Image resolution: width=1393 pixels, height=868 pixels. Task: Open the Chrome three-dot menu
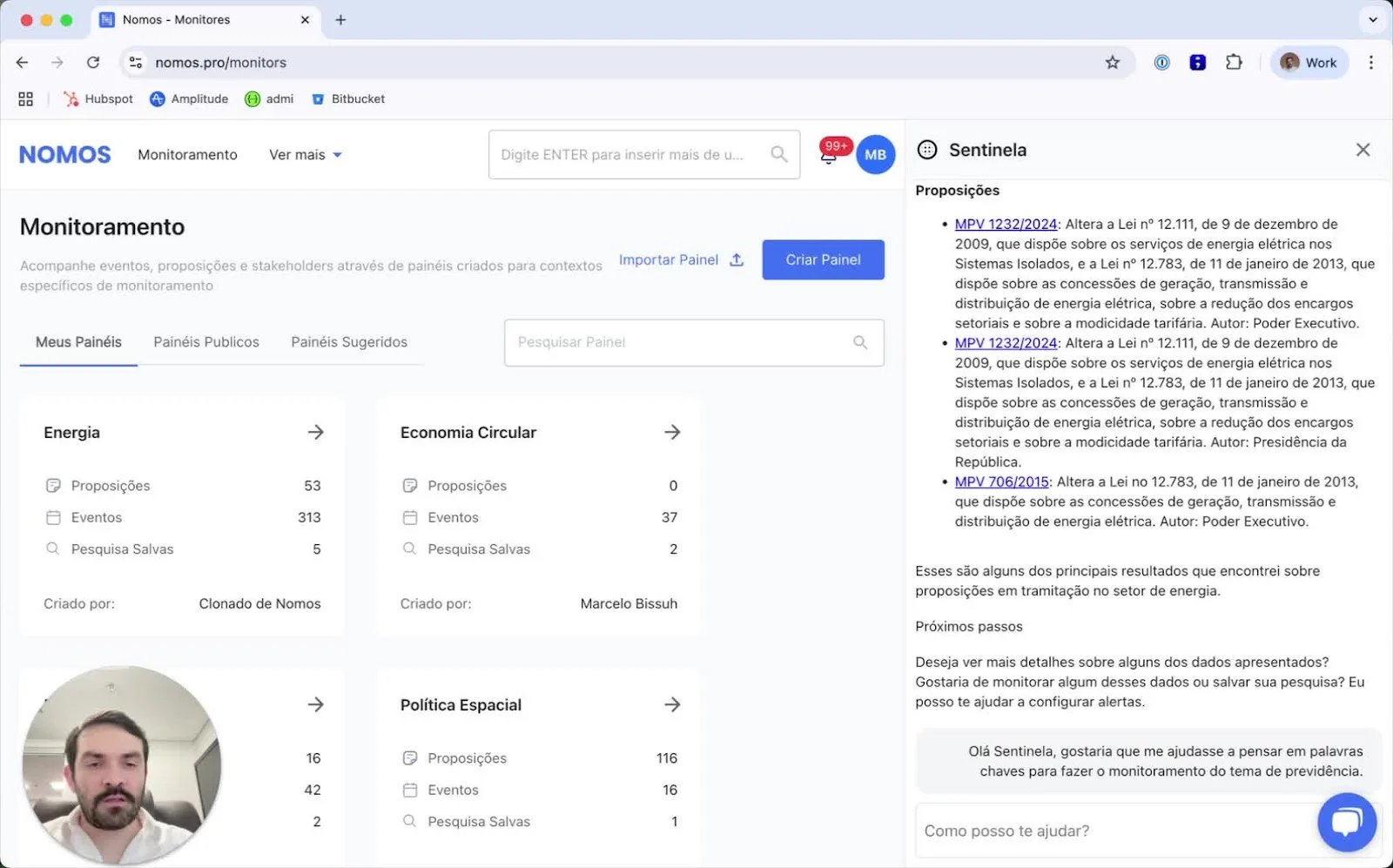1371,63
